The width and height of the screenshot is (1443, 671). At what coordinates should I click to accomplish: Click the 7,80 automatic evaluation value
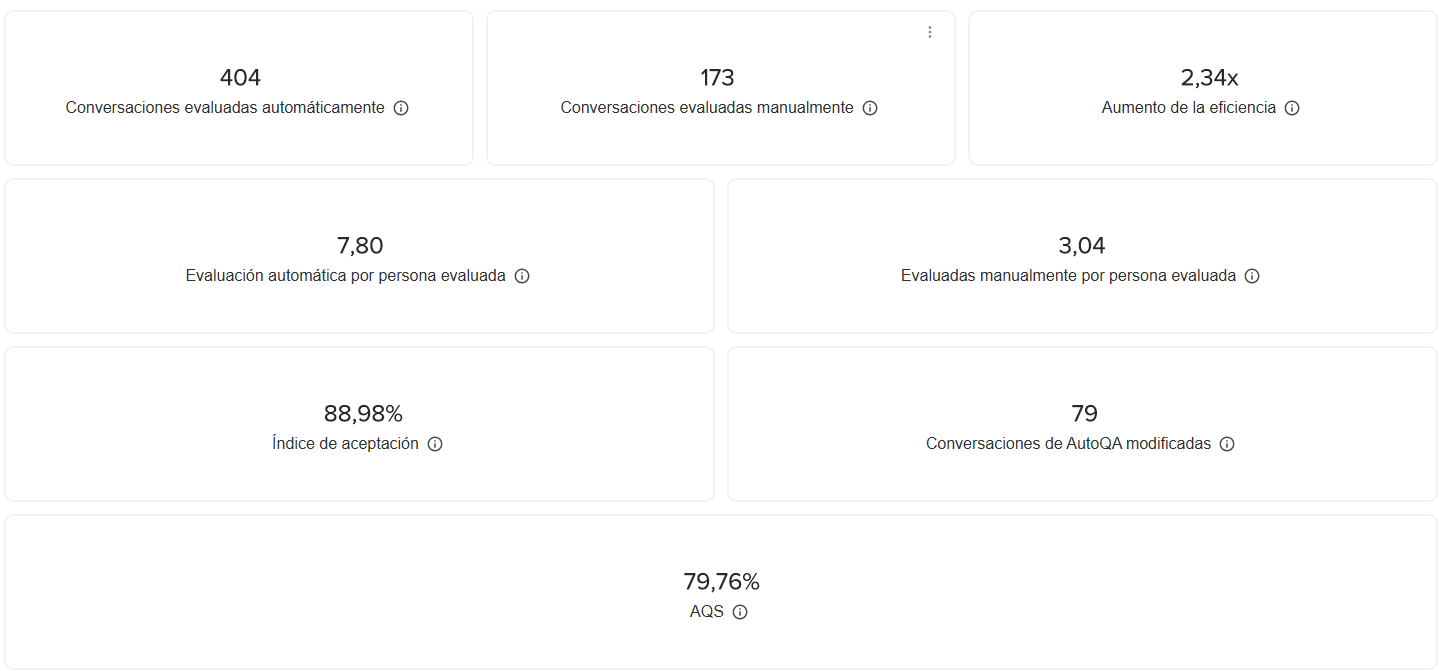(x=360, y=246)
